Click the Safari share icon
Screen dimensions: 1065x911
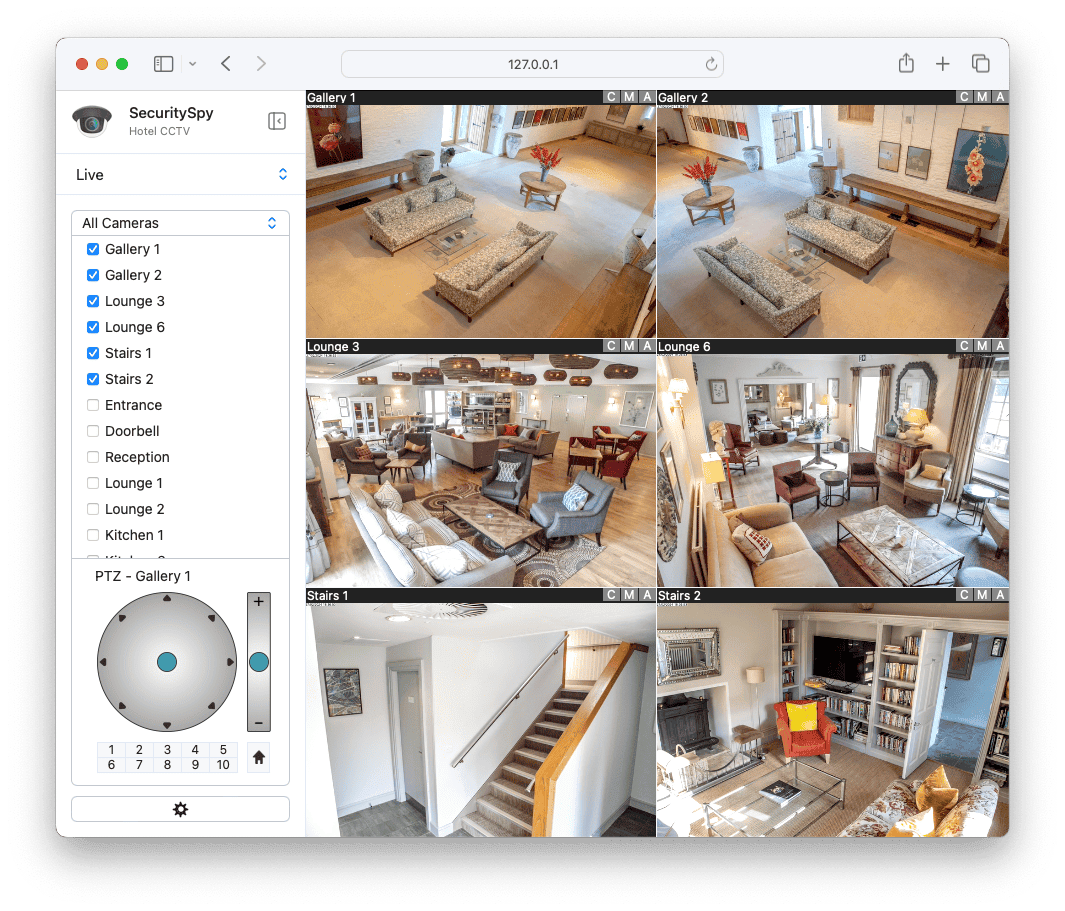[906, 64]
